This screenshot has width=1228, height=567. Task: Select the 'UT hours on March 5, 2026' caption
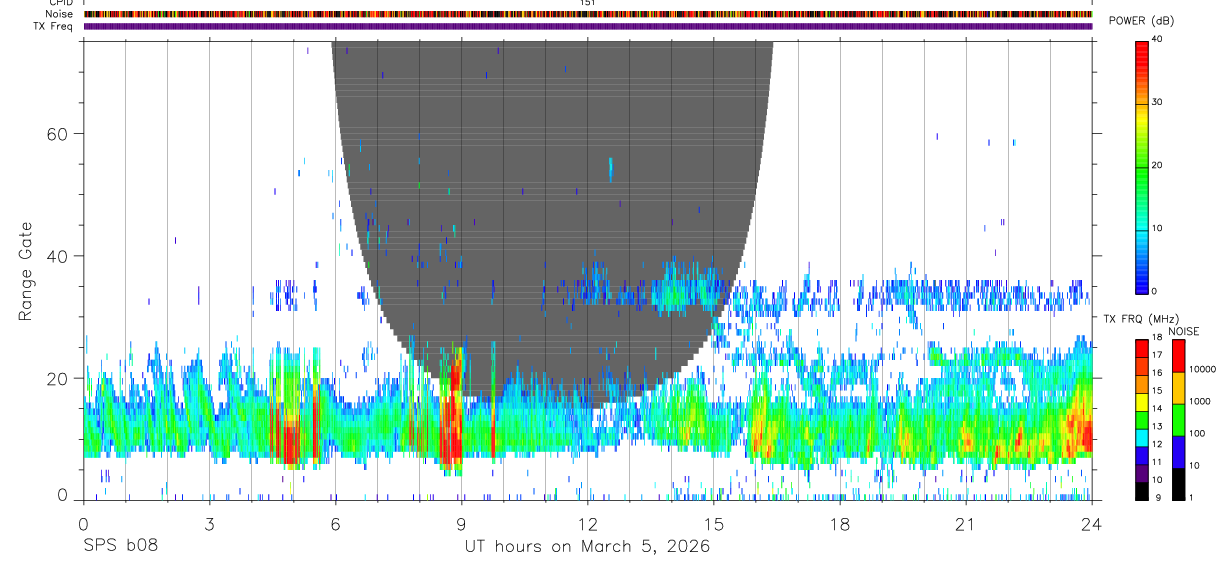point(587,547)
